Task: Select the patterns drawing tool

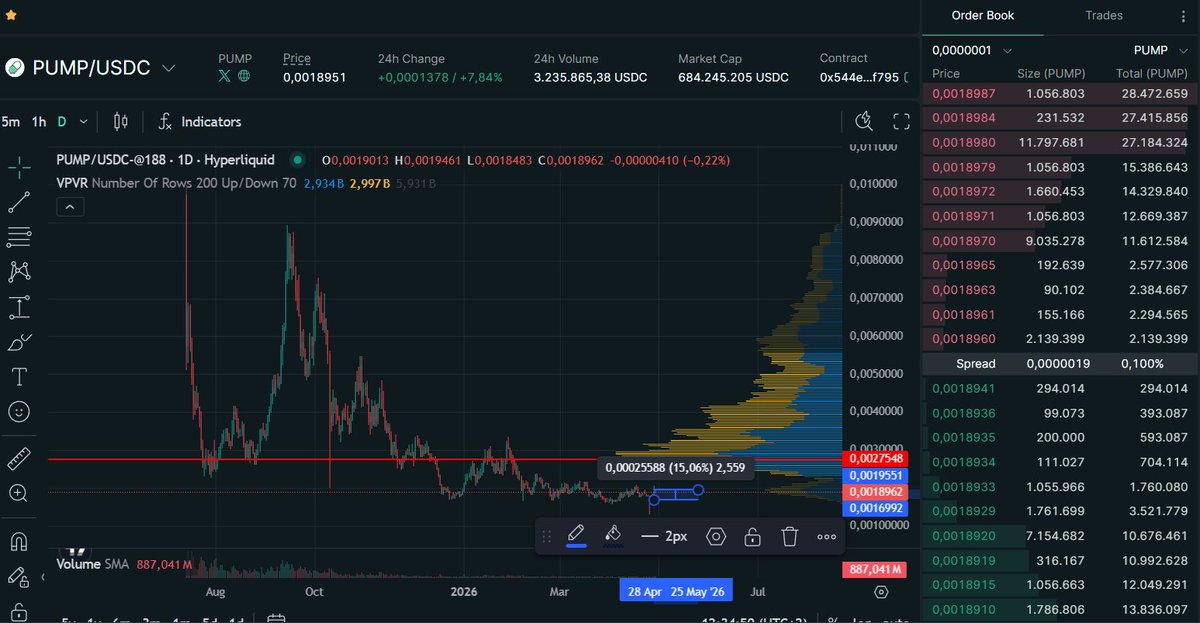Action: 19,271
